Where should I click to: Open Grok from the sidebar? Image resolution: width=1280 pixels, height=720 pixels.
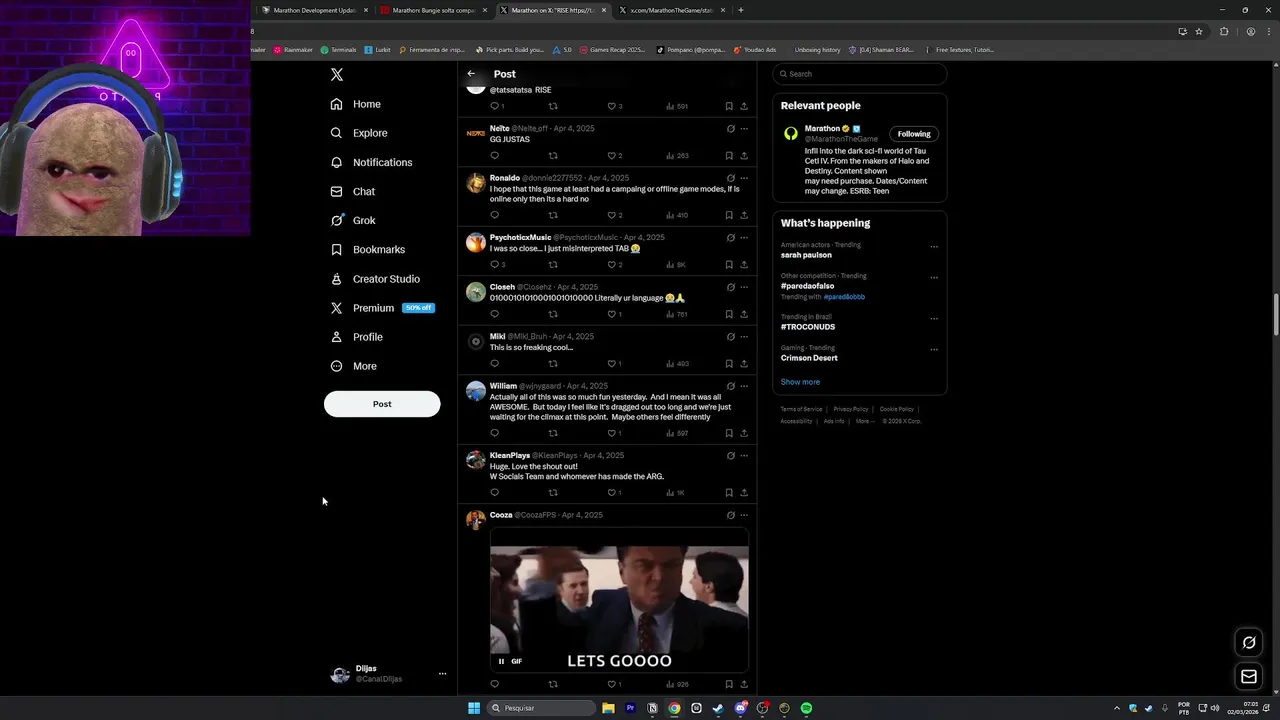coord(353,220)
